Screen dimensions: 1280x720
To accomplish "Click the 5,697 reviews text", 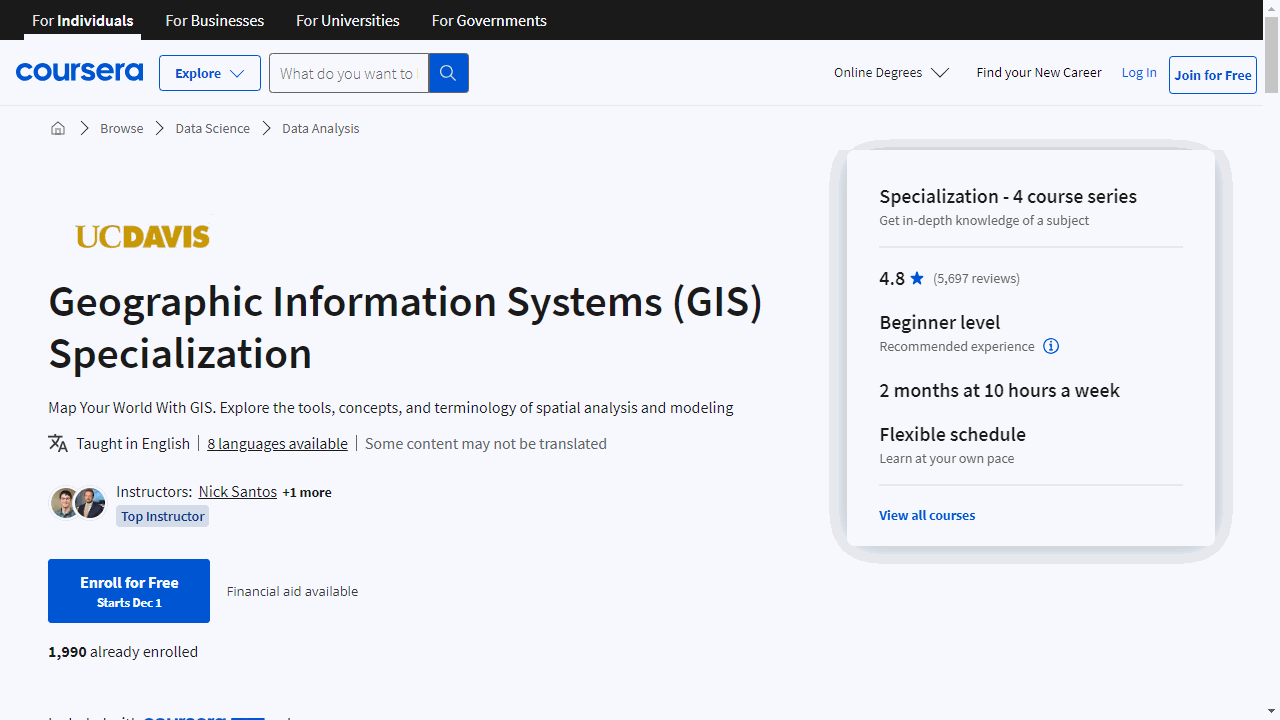I will pyautogui.click(x=976, y=278).
